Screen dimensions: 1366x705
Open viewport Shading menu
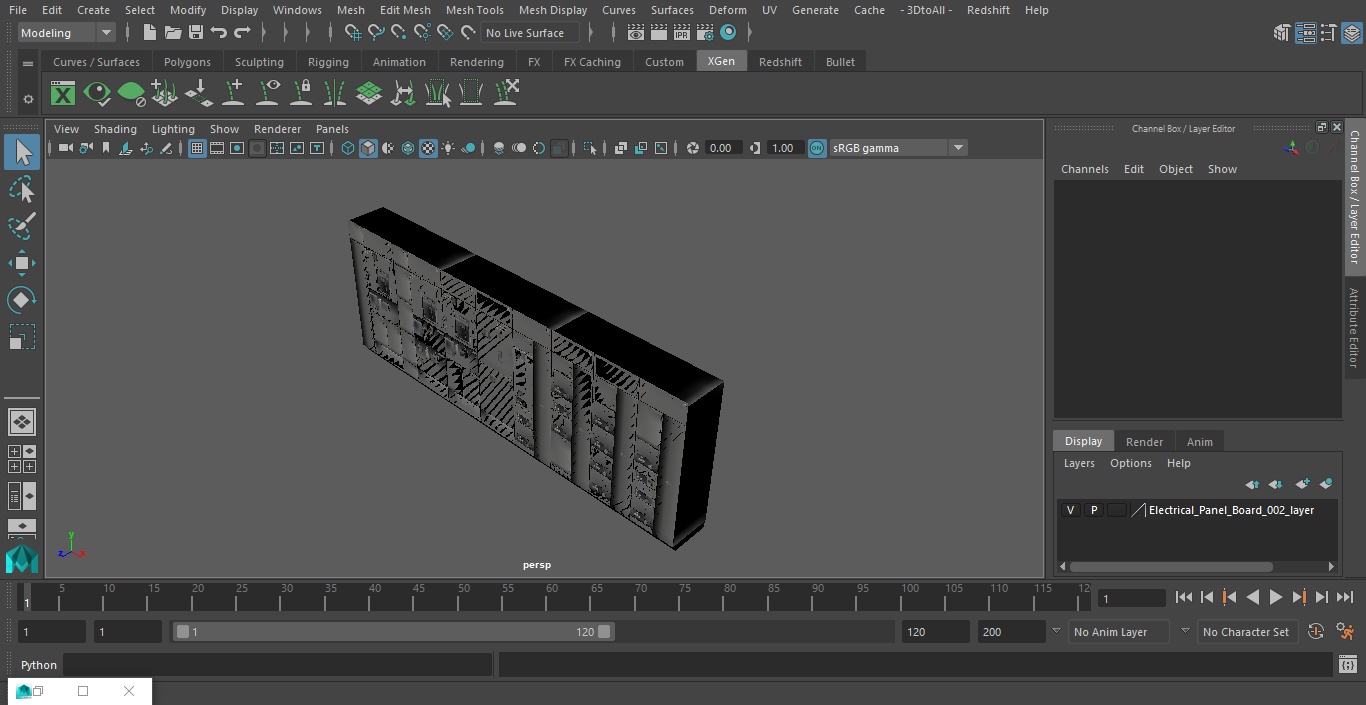[115, 129]
